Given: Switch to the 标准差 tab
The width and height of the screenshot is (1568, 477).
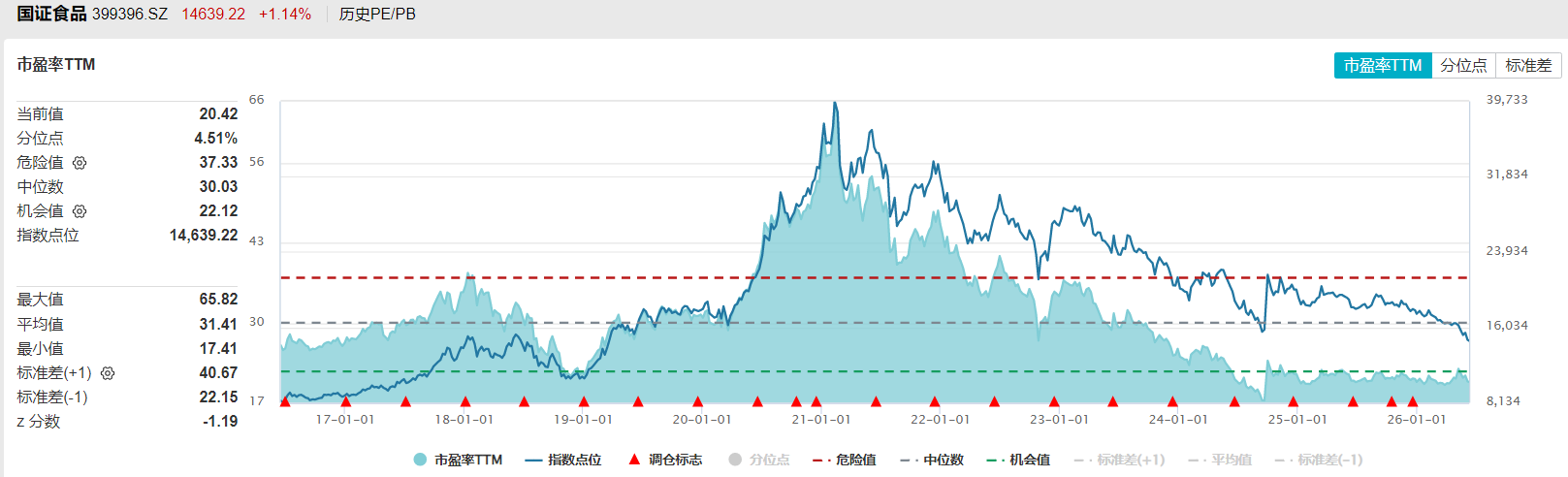Looking at the screenshot, I should click(1528, 65).
